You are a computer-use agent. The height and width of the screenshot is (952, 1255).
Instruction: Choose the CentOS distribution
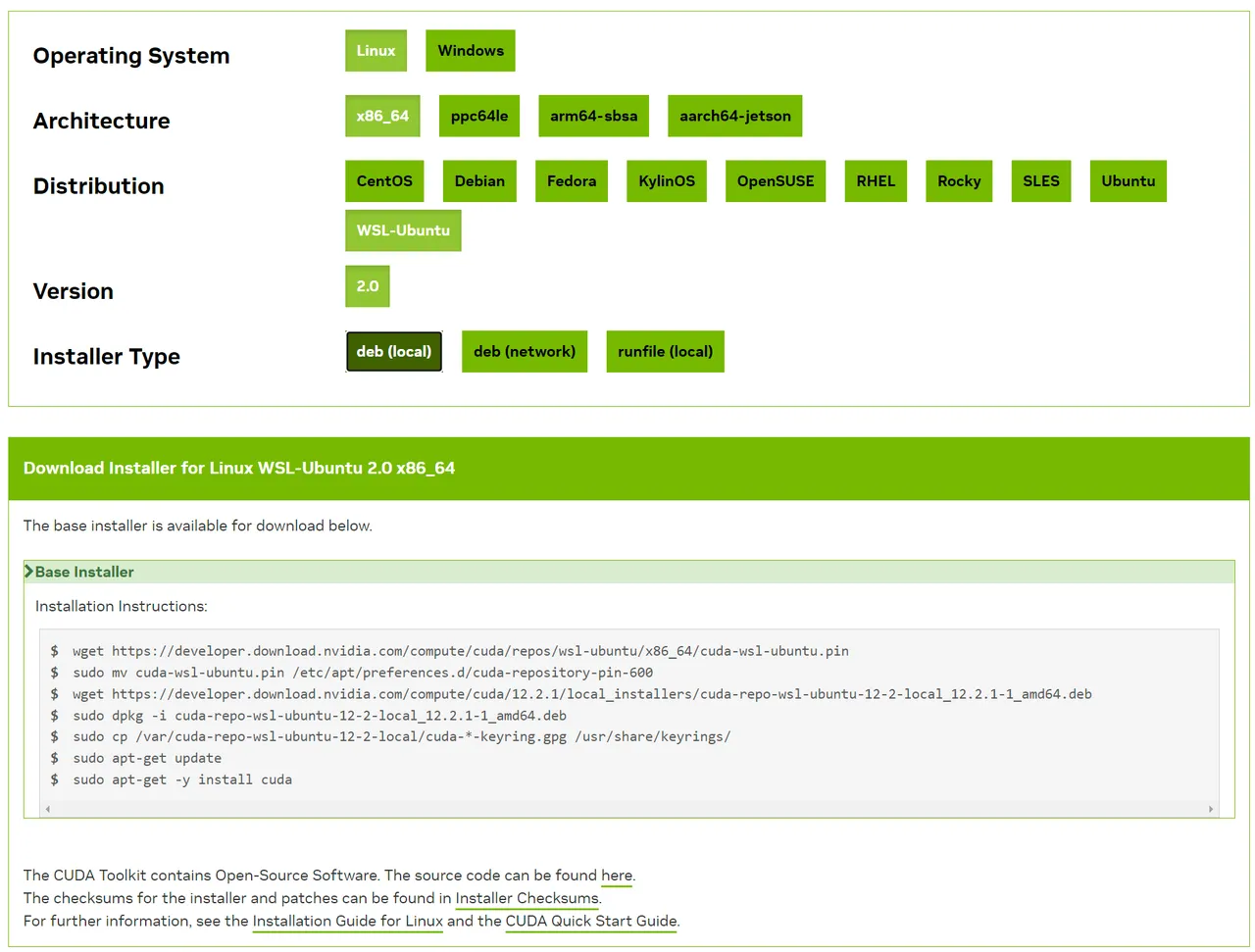[x=384, y=181]
